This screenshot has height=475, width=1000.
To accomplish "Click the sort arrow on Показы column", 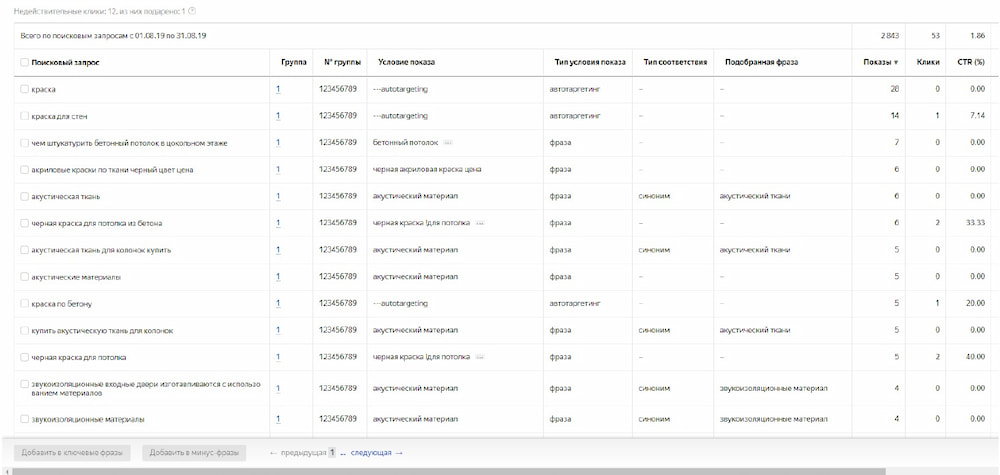I will pyautogui.click(x=896, y=62).
